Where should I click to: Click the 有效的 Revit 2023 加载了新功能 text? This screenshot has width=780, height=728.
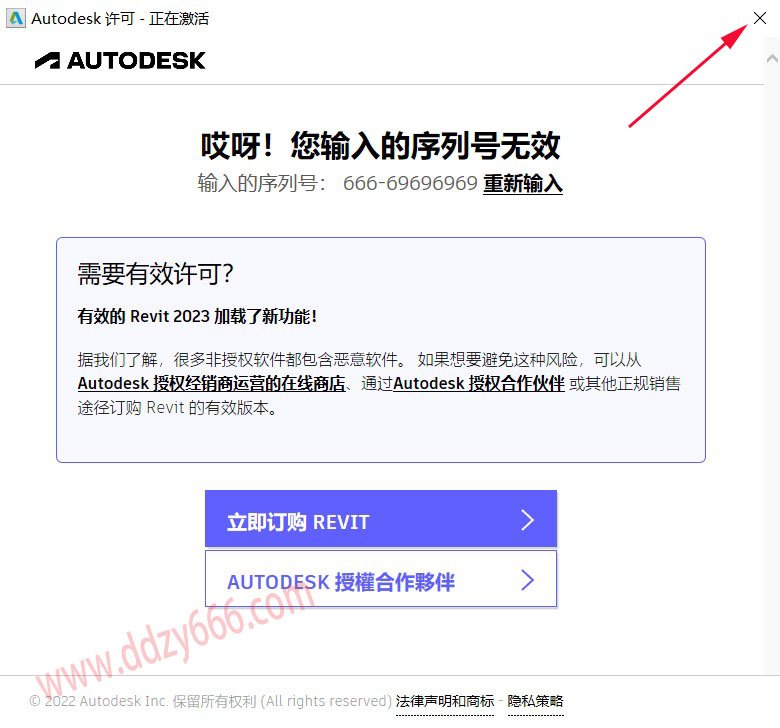point(197,316)
